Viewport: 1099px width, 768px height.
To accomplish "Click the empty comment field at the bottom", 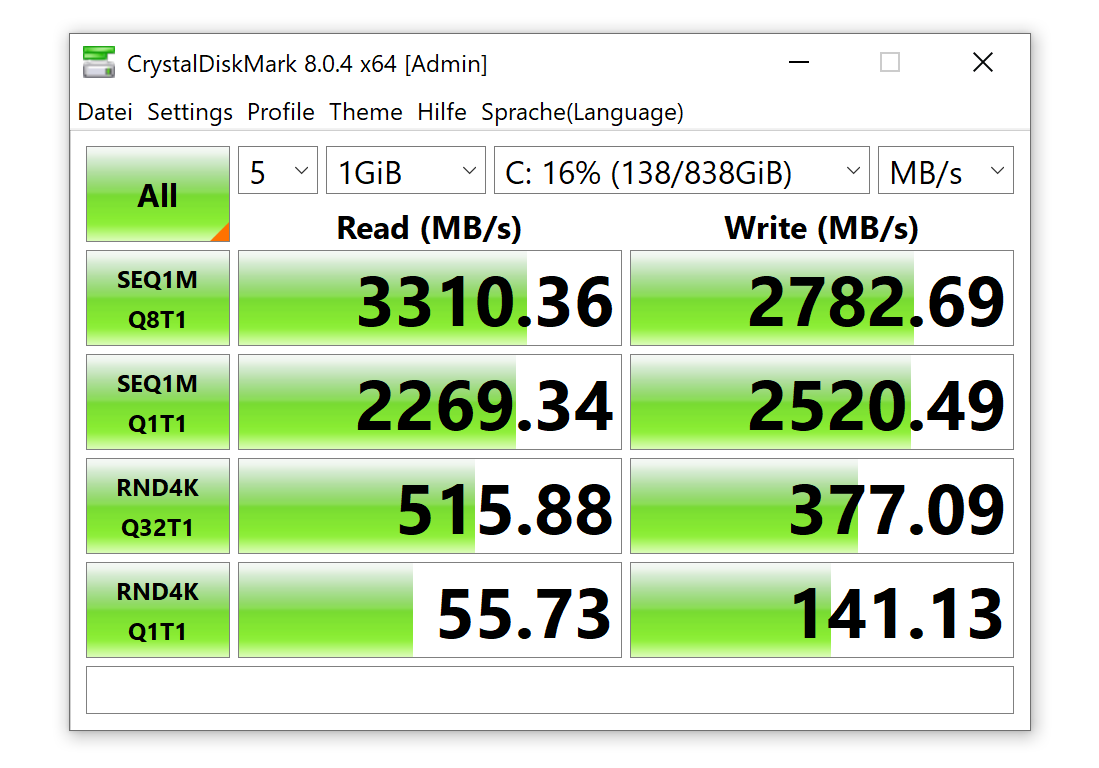I will point(550,690).
